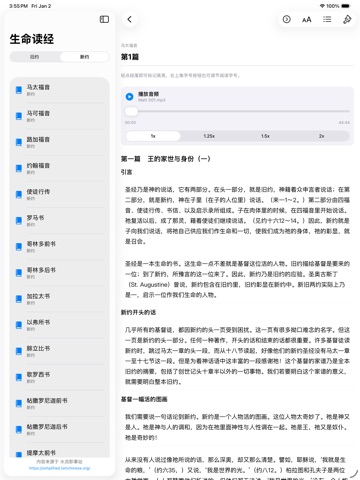Image resolution: width=360 pixels, height=480 pixels.
Task: Open the chapter list icon
Action: (x=327, y=19)
